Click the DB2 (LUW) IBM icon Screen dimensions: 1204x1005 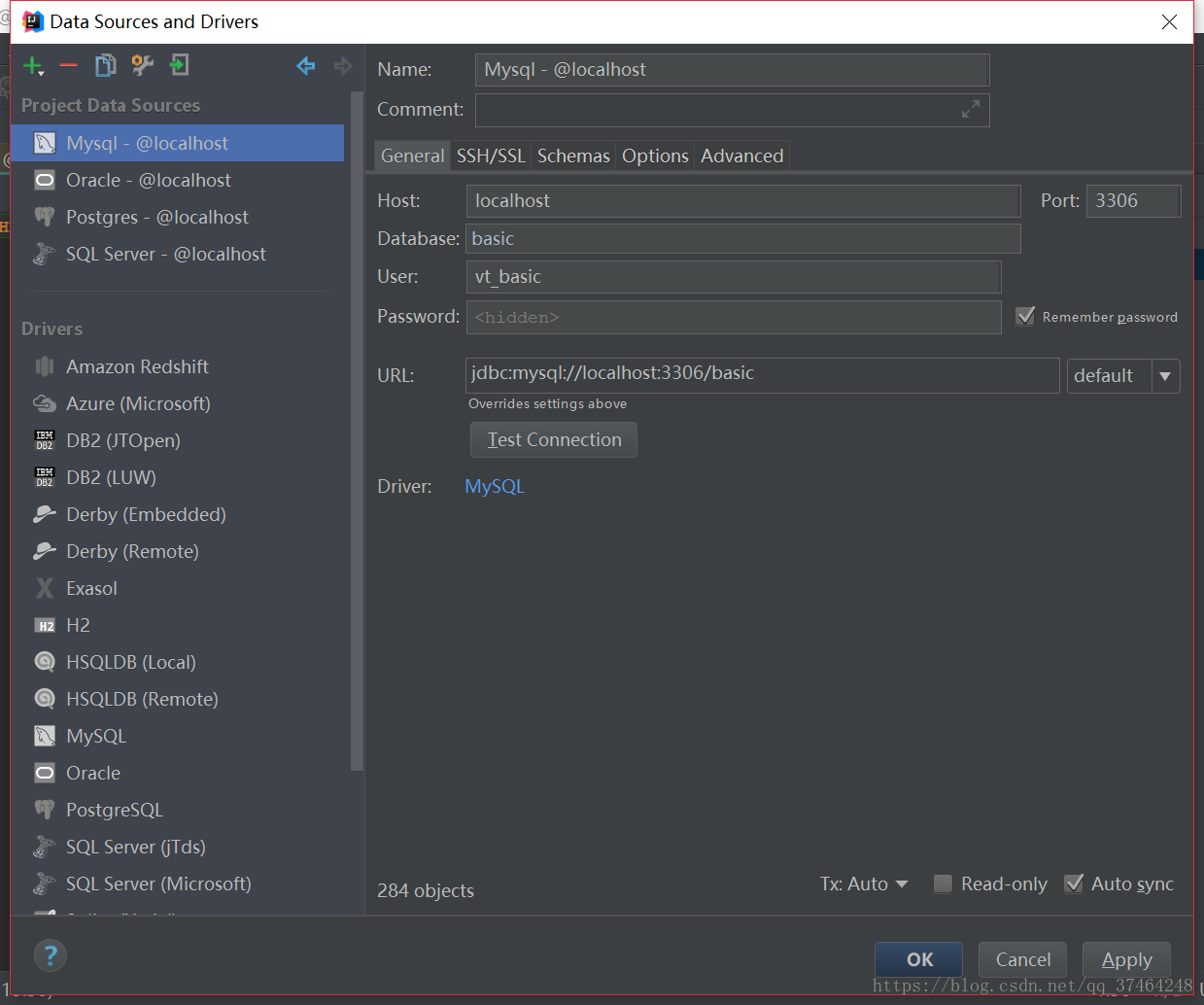pos(45,477)
